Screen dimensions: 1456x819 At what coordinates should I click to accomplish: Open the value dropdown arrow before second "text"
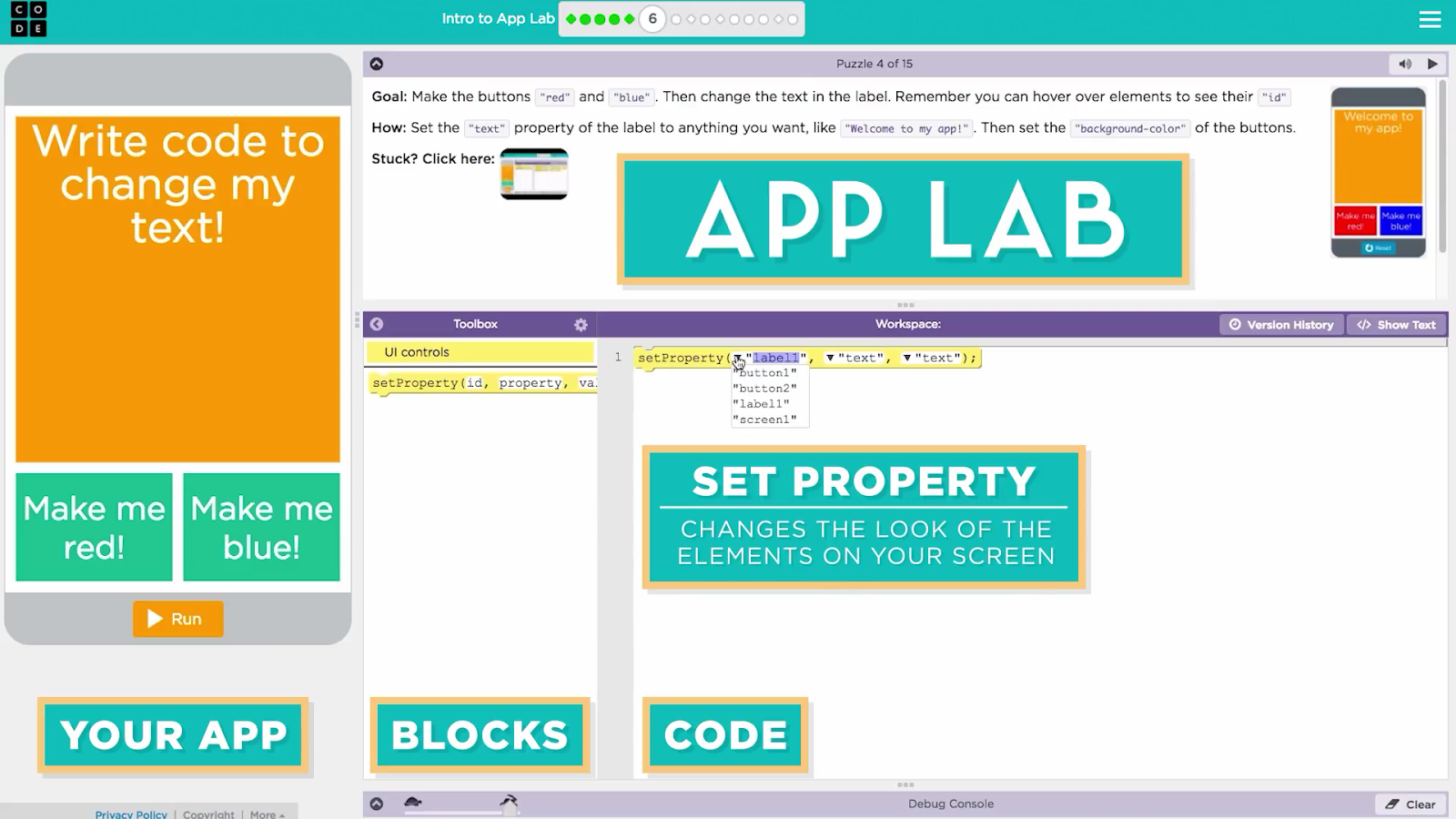pyautogui.click(x=907, y=359)
